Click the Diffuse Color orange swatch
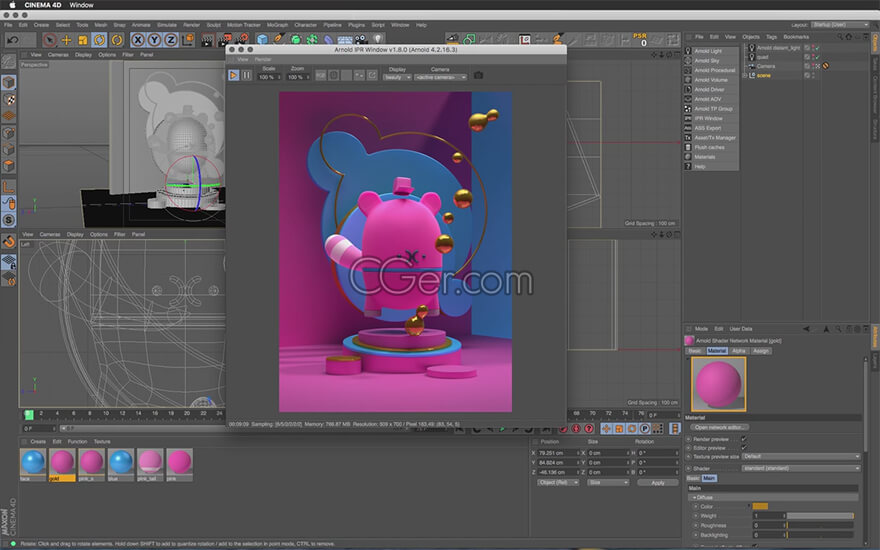Image resolution: width=880 pixels, height=550 pixels. pyautogui.click(x=760, y=506)
